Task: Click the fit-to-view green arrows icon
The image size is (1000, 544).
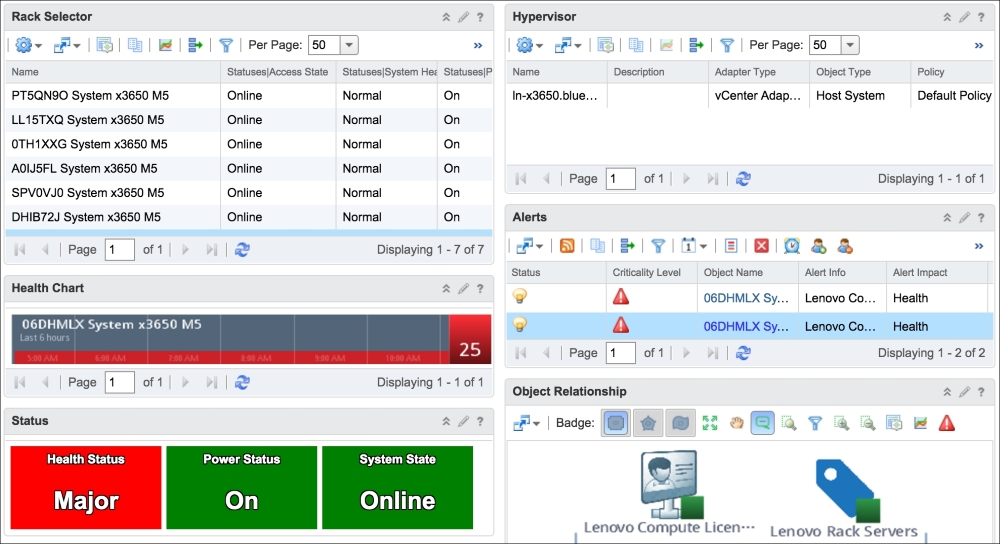Action: pos(710,423)
